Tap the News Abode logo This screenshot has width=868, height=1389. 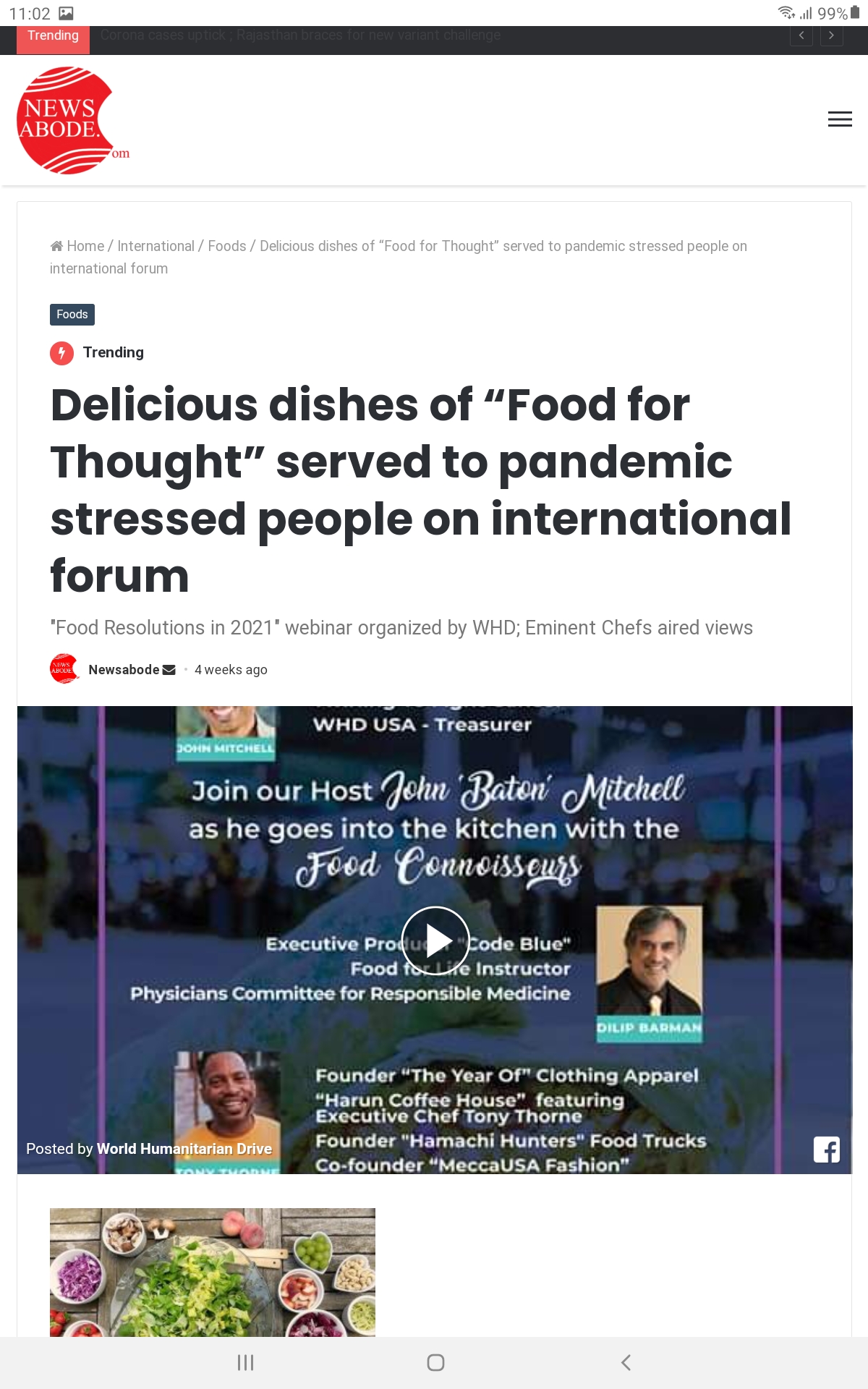point(73,120)
